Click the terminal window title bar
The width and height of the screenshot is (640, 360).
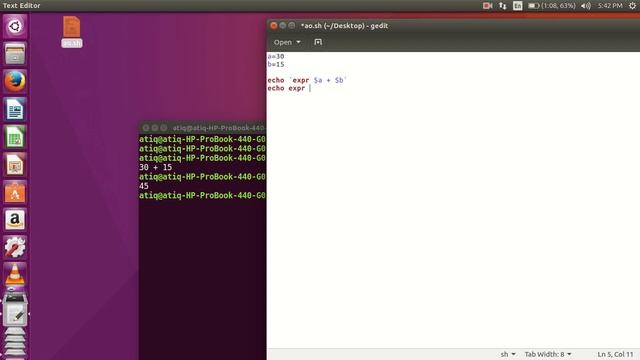pyautogui.click(x=202, y=128)
